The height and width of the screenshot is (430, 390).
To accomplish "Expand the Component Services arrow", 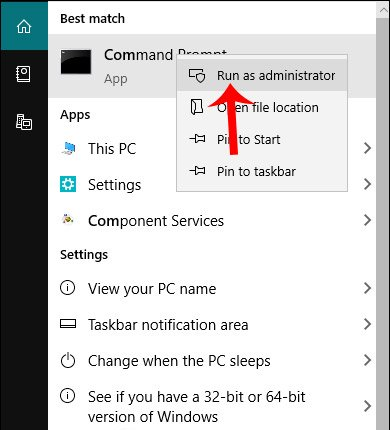I will pyautogui.click(x=367, y=220).
